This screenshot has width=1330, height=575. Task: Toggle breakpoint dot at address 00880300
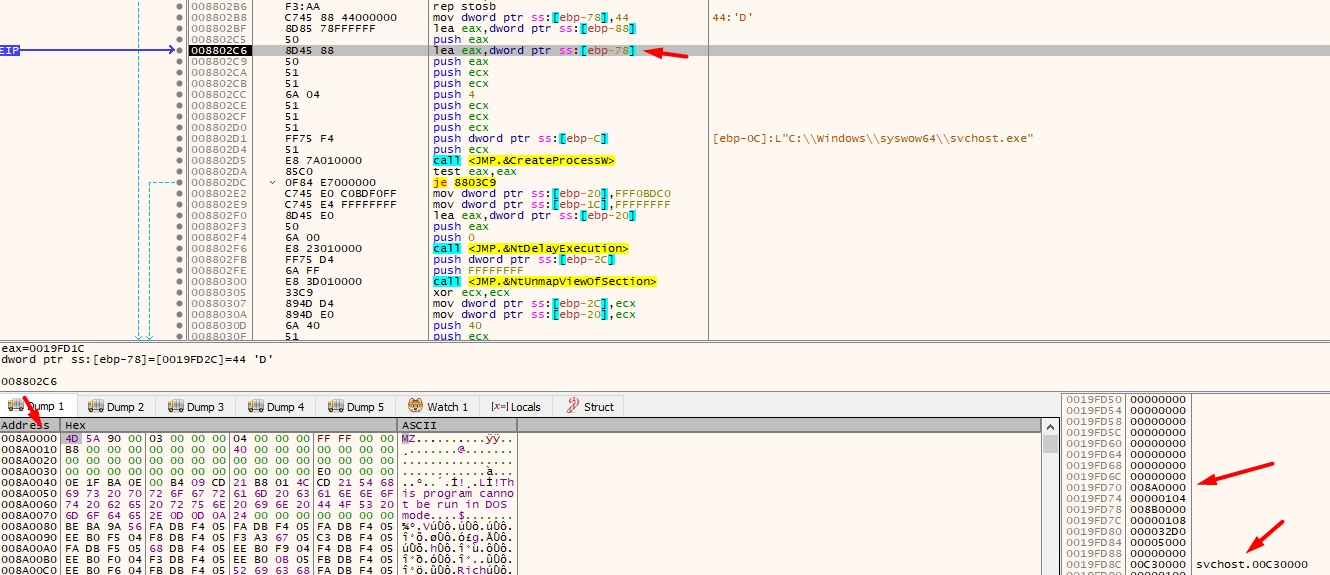coord(180,281)
